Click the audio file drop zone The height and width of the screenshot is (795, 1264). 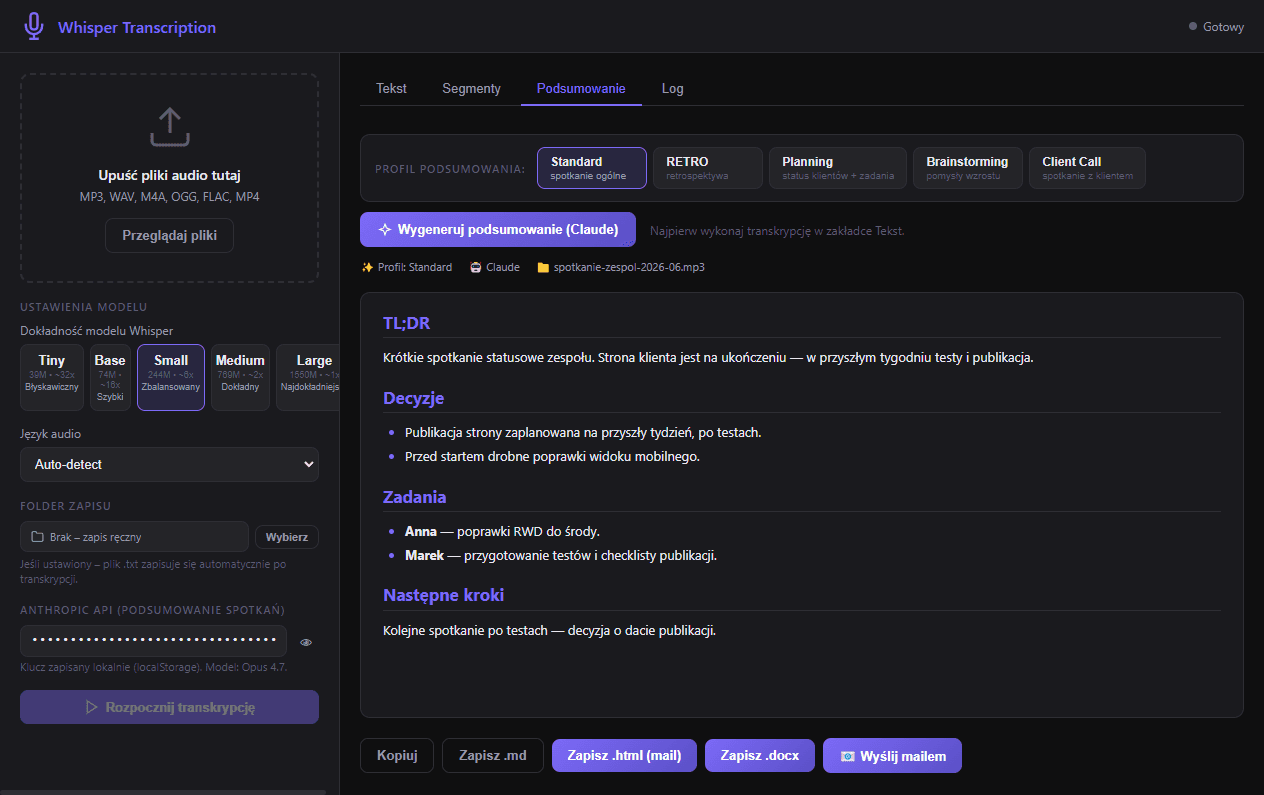(x=169, y=177)
